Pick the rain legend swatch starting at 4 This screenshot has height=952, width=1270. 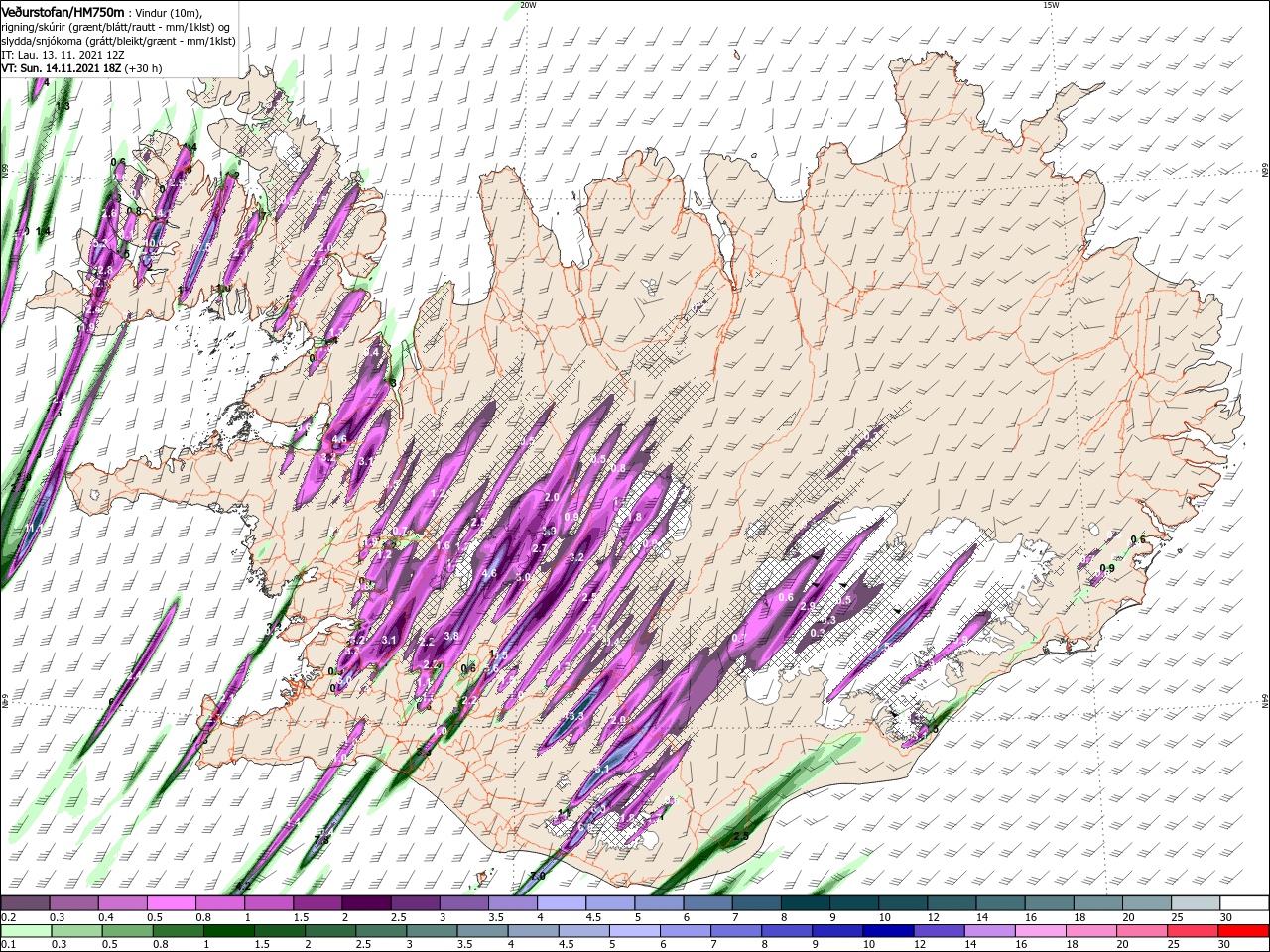(533, 931)
